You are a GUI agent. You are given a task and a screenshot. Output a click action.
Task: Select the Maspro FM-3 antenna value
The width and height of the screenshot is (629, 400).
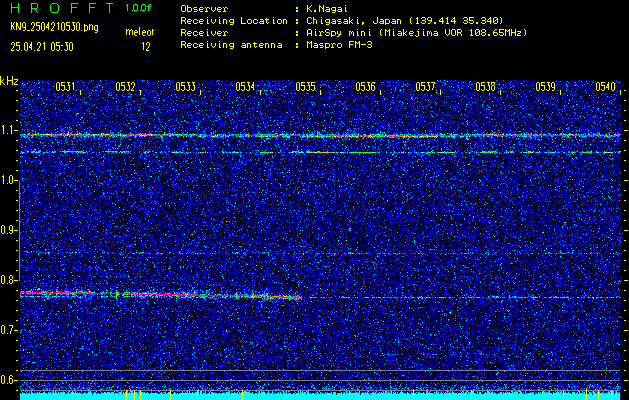coord(337,45)
